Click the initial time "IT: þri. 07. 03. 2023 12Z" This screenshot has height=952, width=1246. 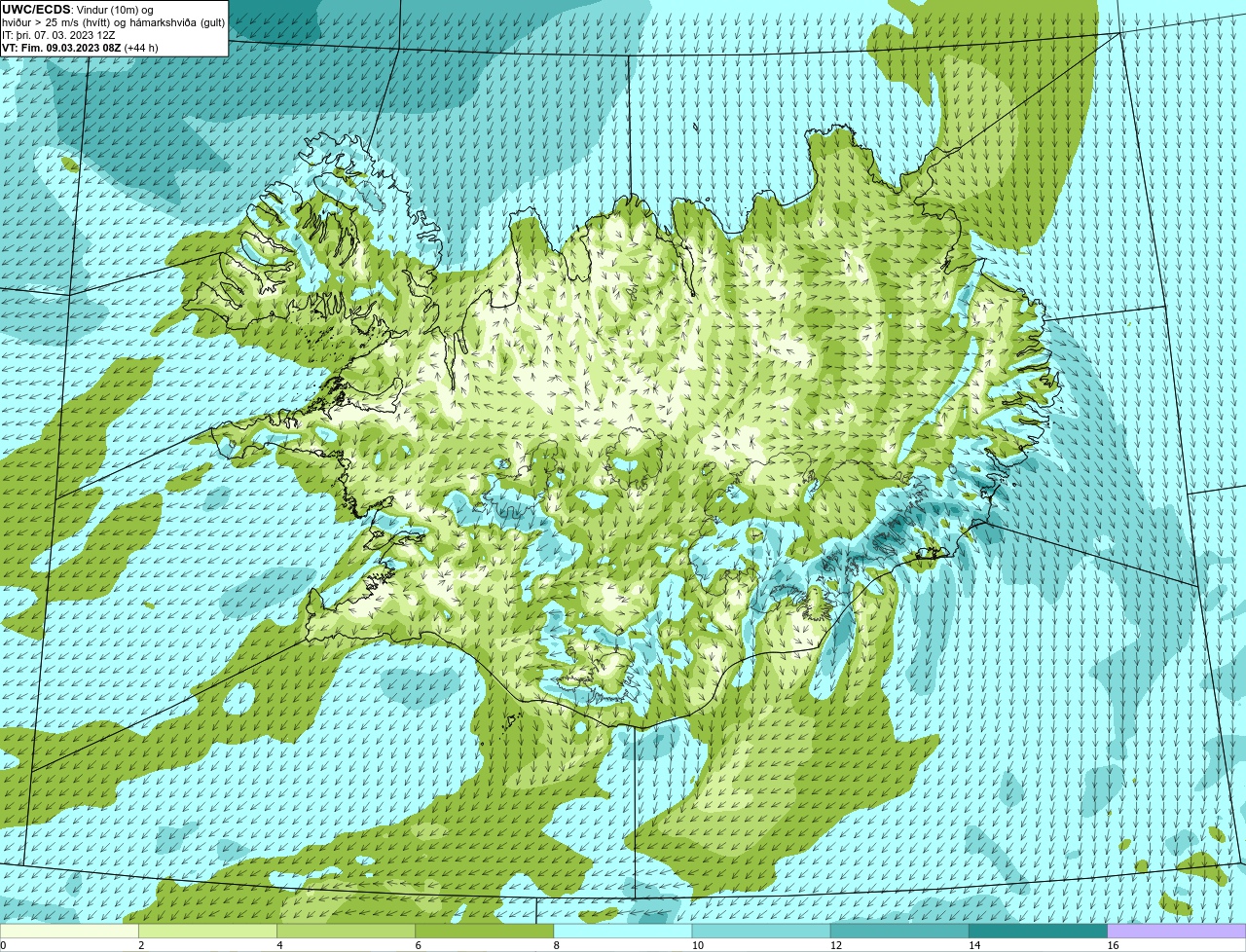[x=60, y=35]
